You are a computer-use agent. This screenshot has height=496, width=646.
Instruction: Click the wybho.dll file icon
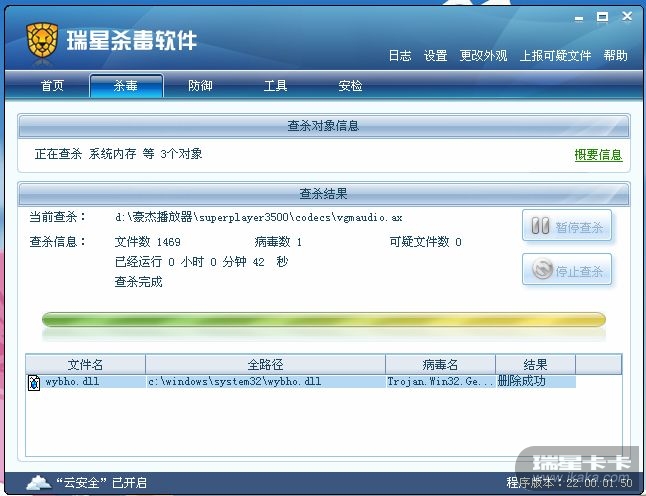(x=34, y=382)
